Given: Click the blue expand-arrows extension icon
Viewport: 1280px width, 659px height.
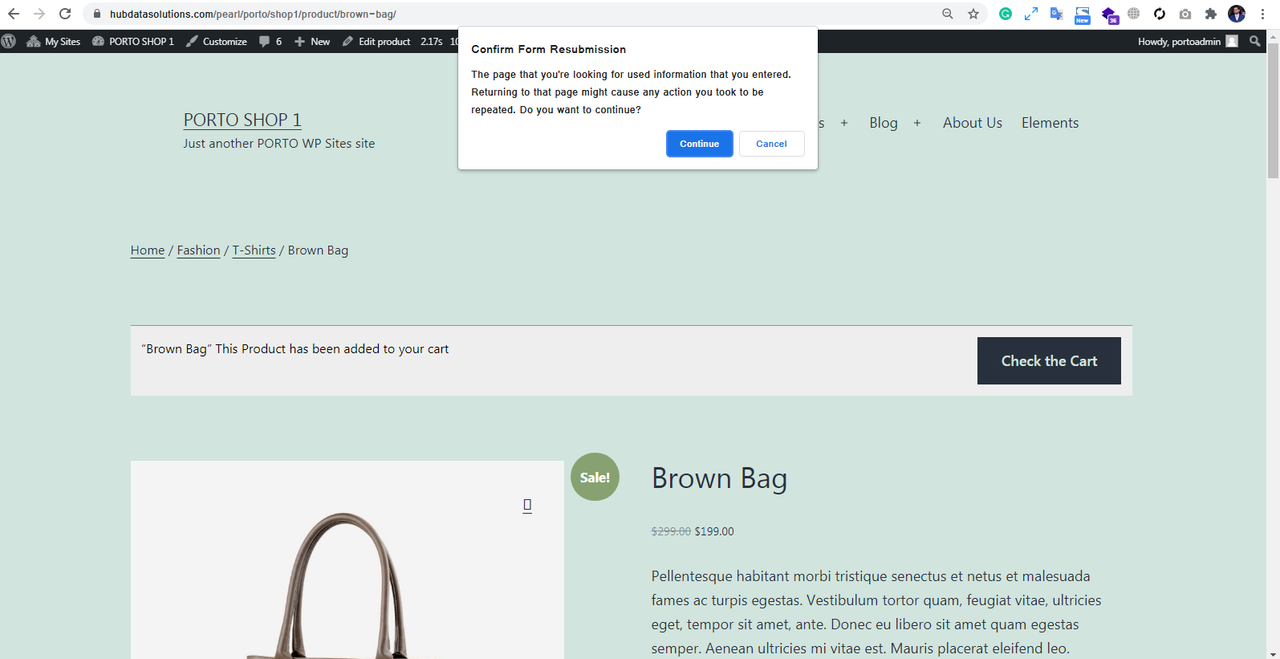Looking at the screenshot, I should [x=1031, y=14].
